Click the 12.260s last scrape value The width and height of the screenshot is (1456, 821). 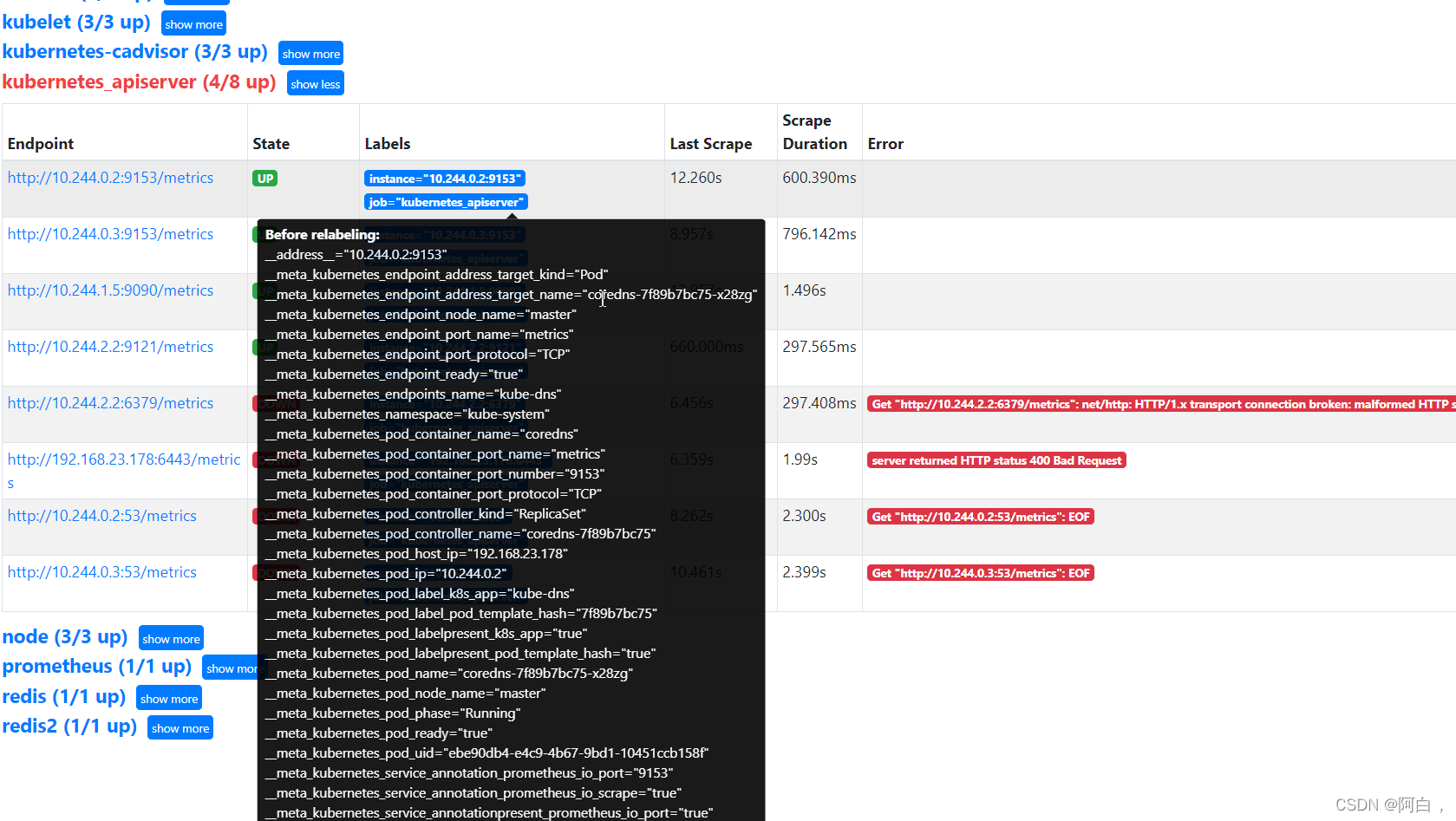coord(695,178)
